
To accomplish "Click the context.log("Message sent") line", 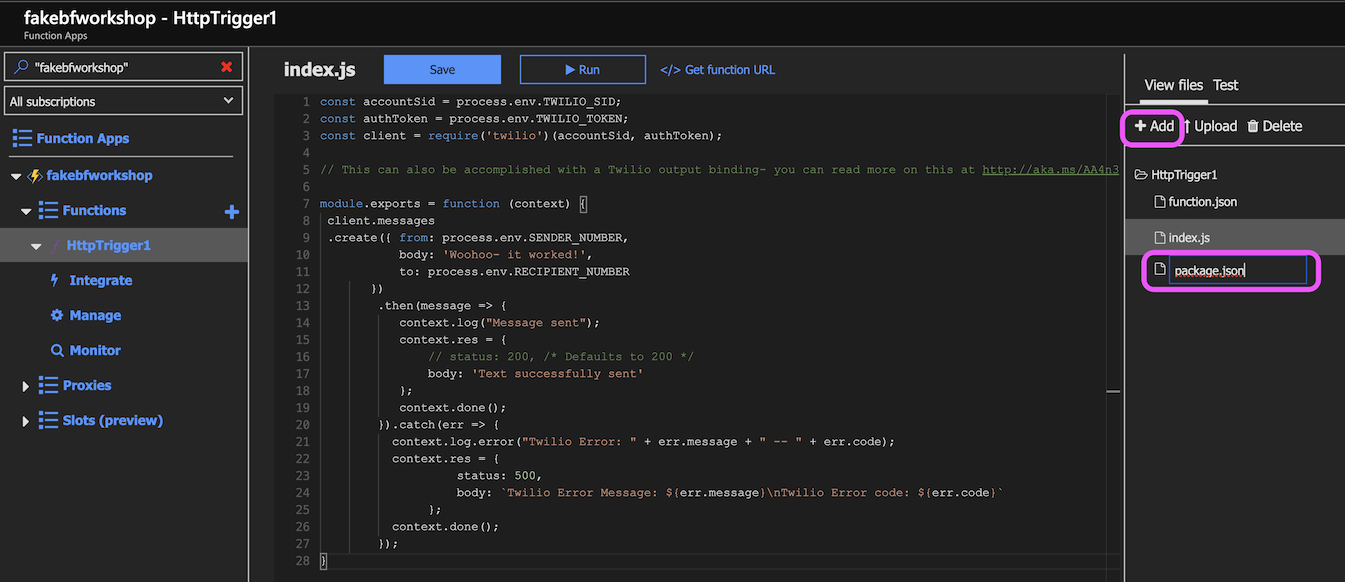I will [x=499, y=322].
